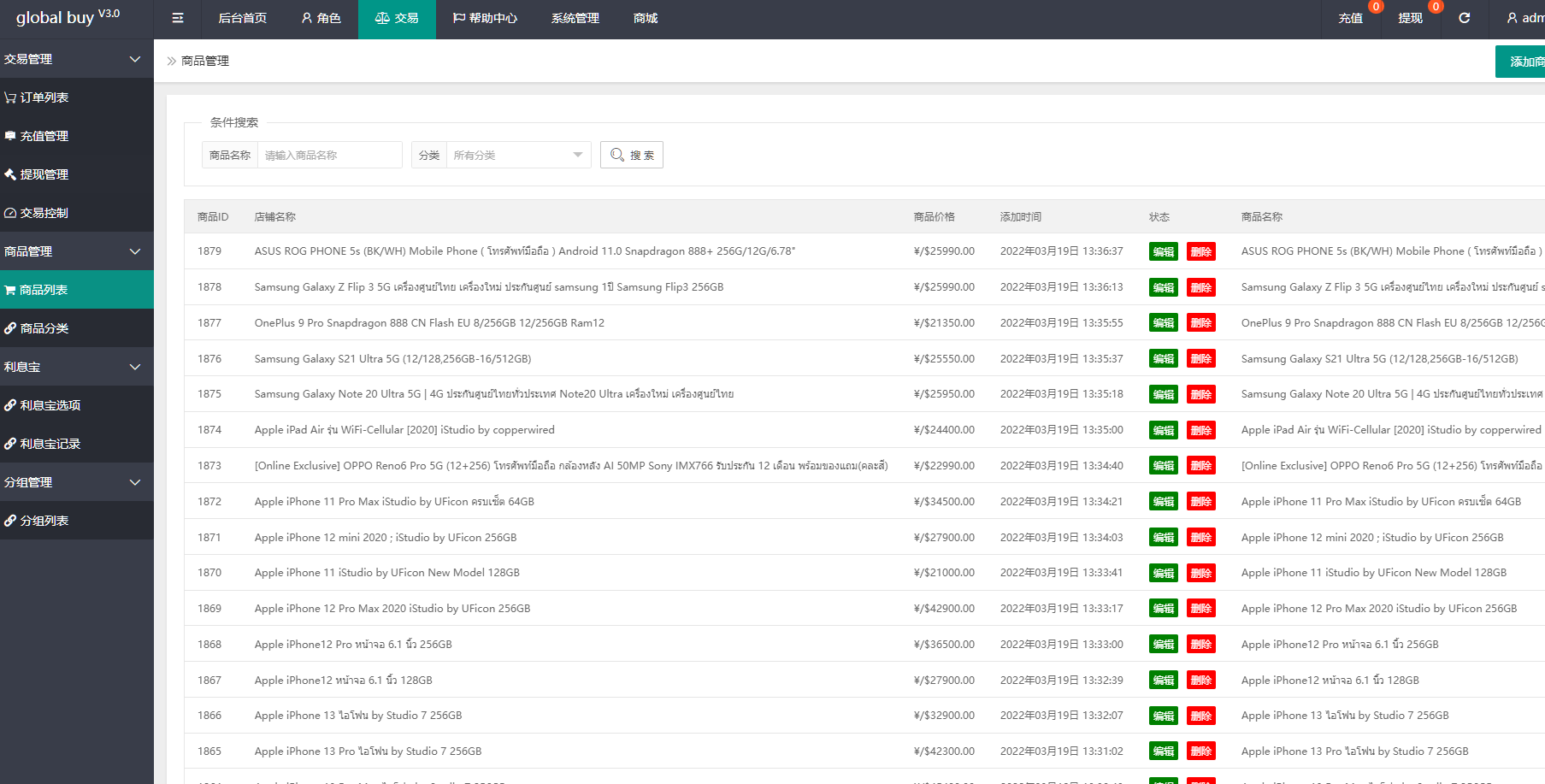Image resolution: width=1545 pixels, height=784 pixels.
Task: Focus the 商品名称 search input field
Action: click(329, 155)
